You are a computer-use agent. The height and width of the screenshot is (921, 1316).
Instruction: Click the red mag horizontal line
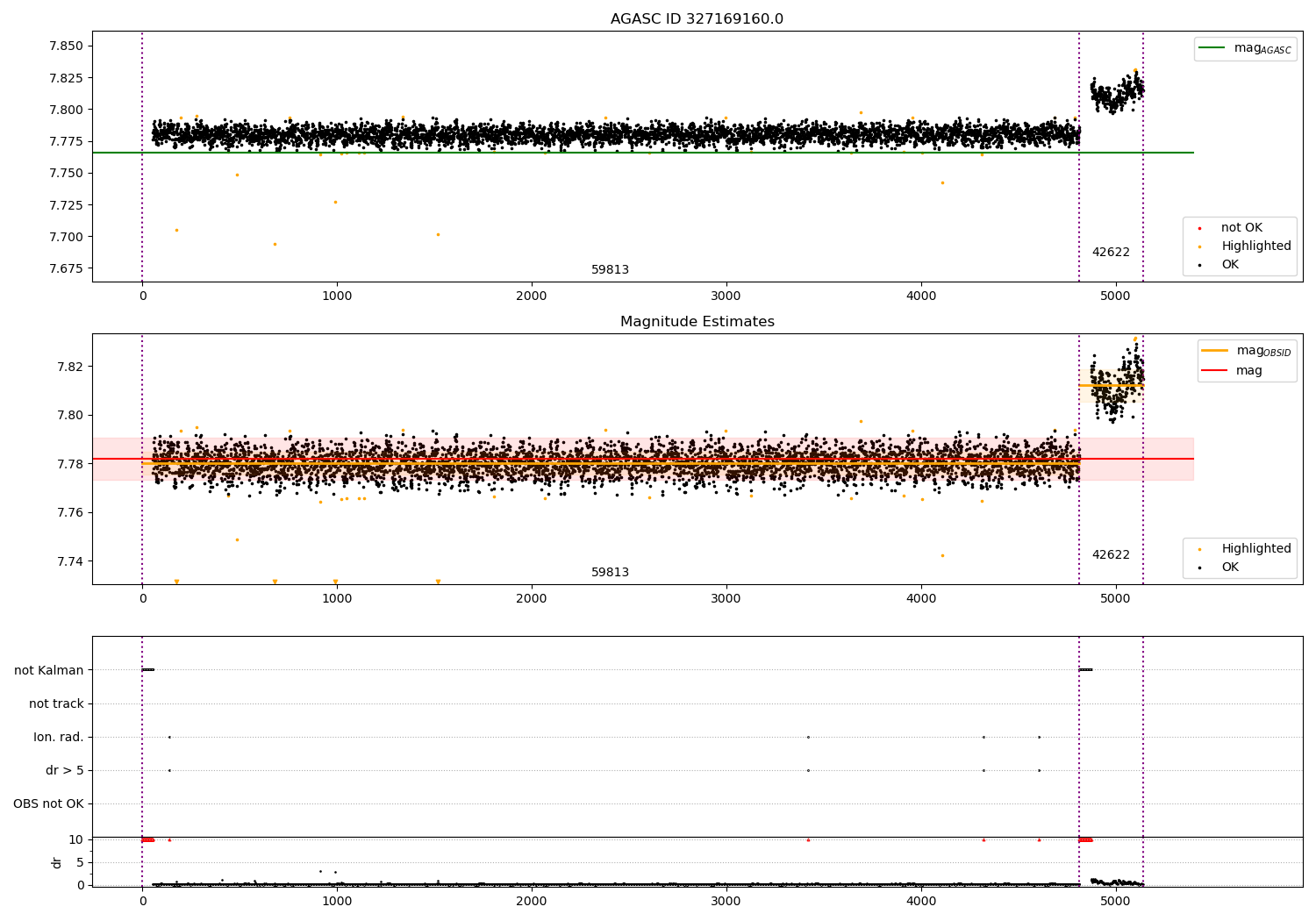pos(643,459)
